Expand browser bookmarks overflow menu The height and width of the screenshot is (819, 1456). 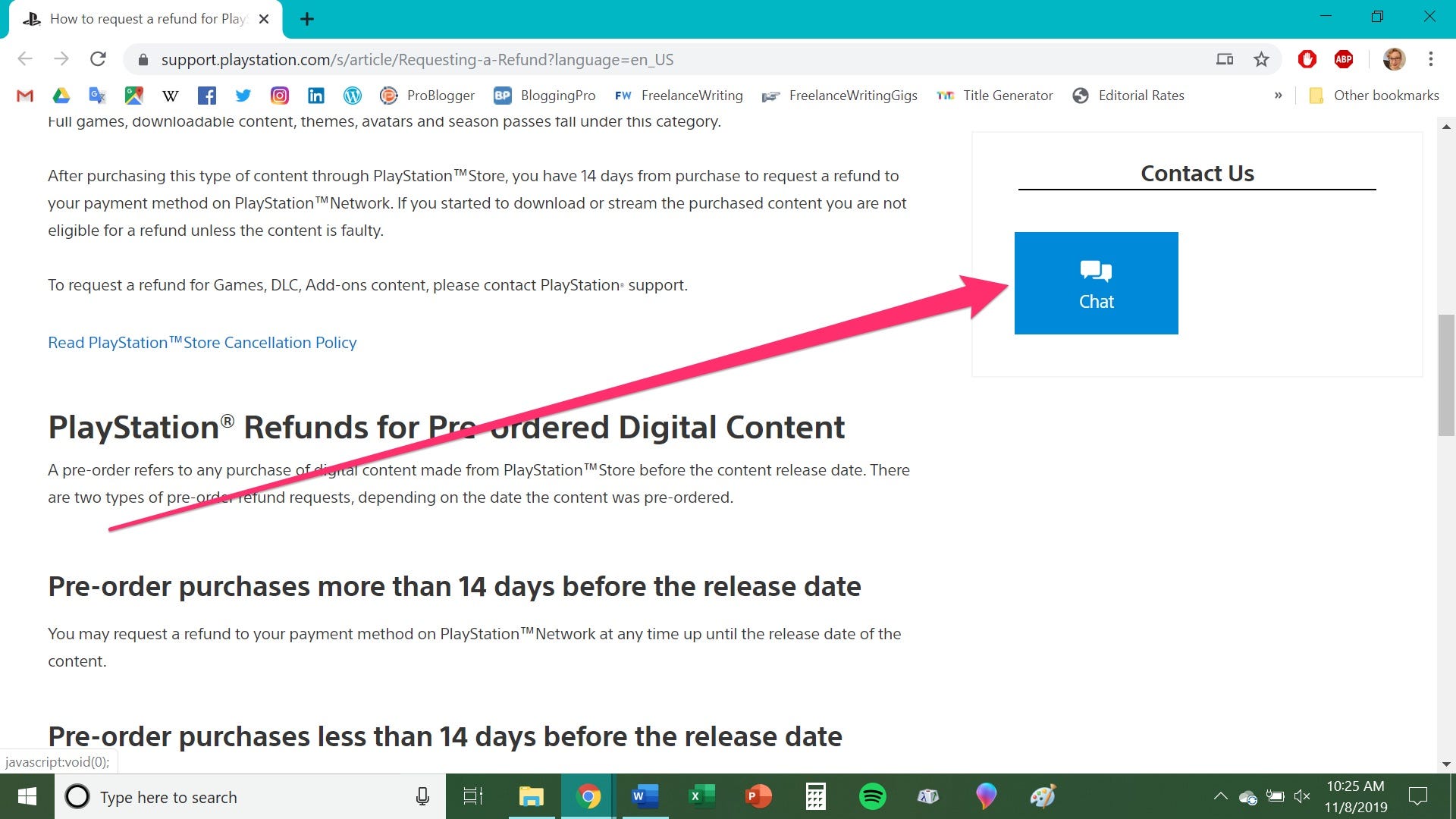(x=1279, y=94)
